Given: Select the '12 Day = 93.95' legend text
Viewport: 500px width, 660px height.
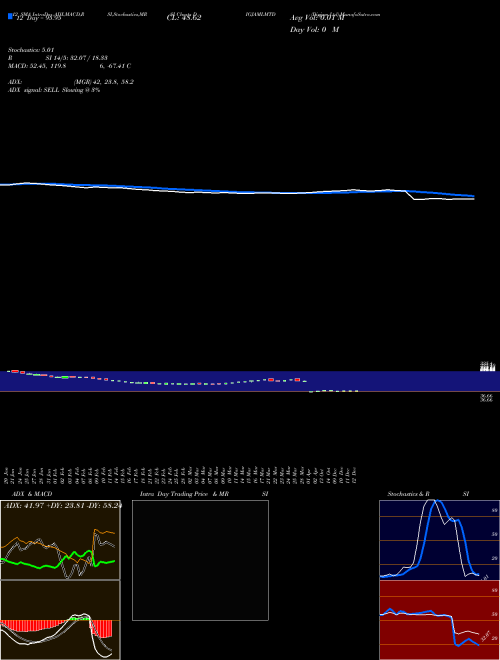Looking at the screenshot, I should tap(37, 18).
